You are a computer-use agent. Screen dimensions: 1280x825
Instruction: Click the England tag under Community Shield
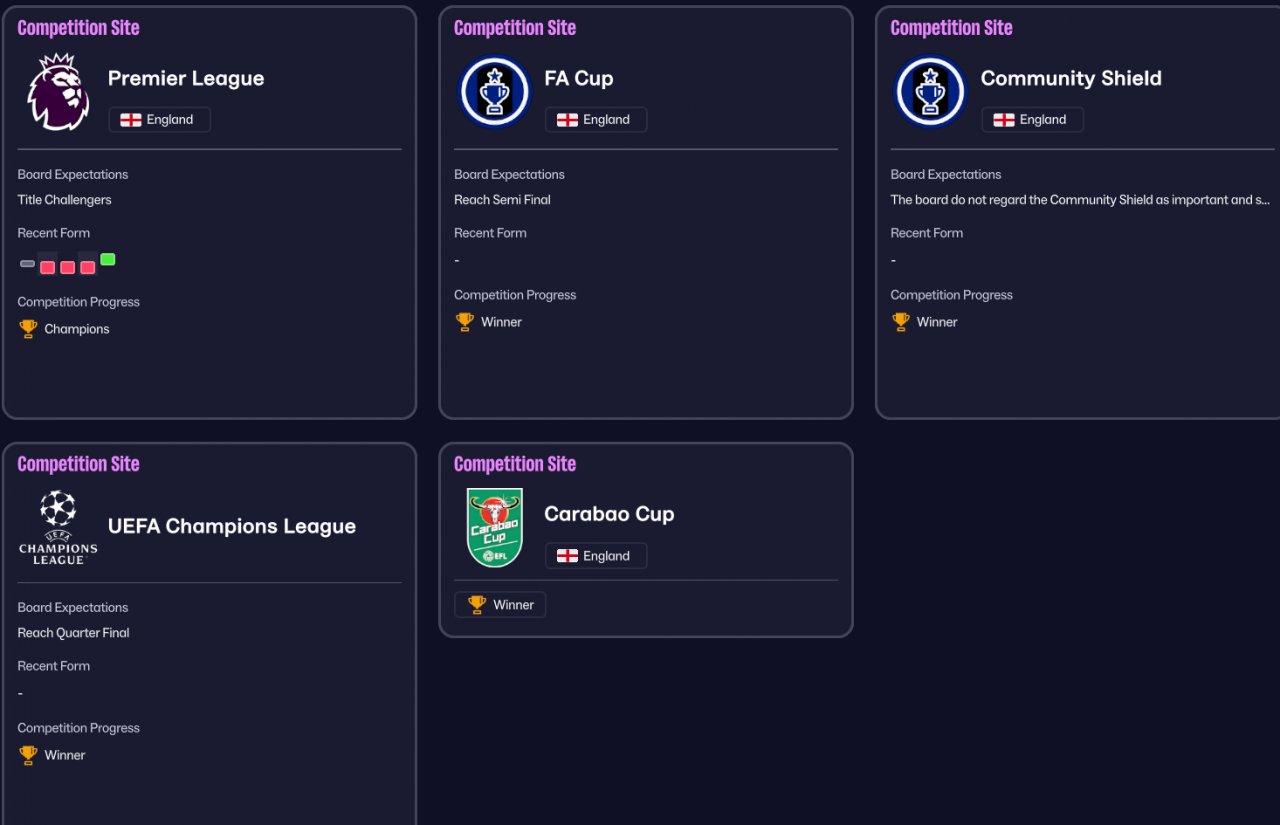click(x=1032, y=120)
